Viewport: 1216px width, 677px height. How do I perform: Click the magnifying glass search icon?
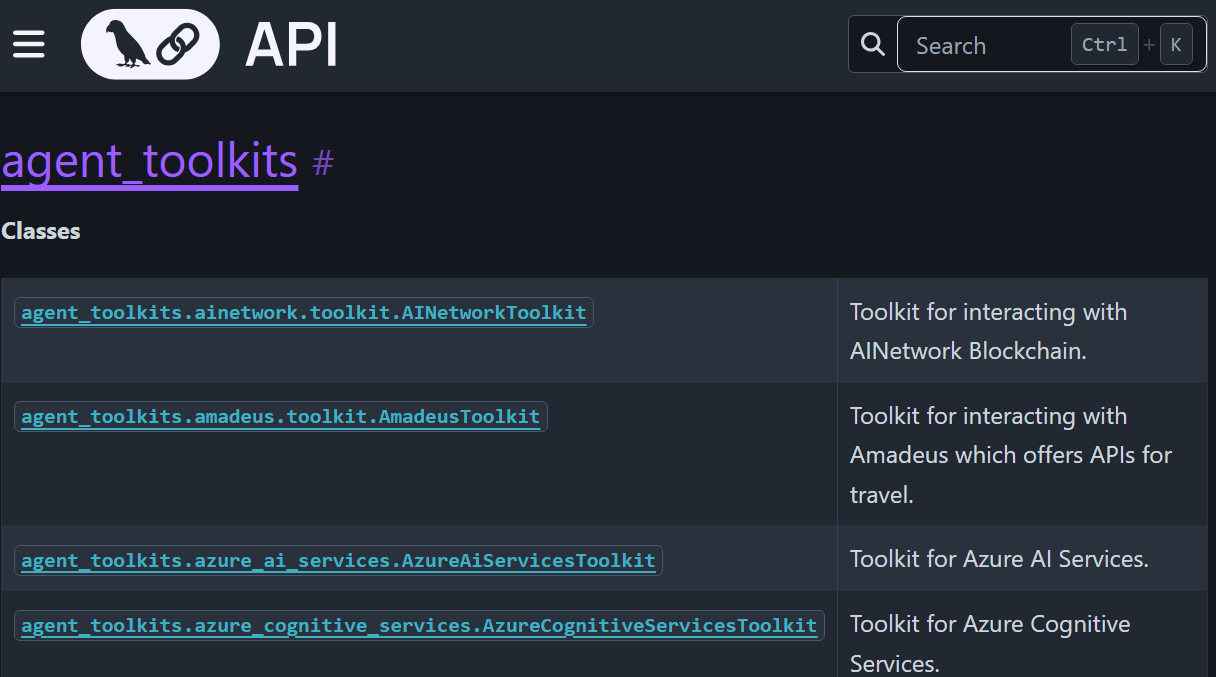click(873, 44)
